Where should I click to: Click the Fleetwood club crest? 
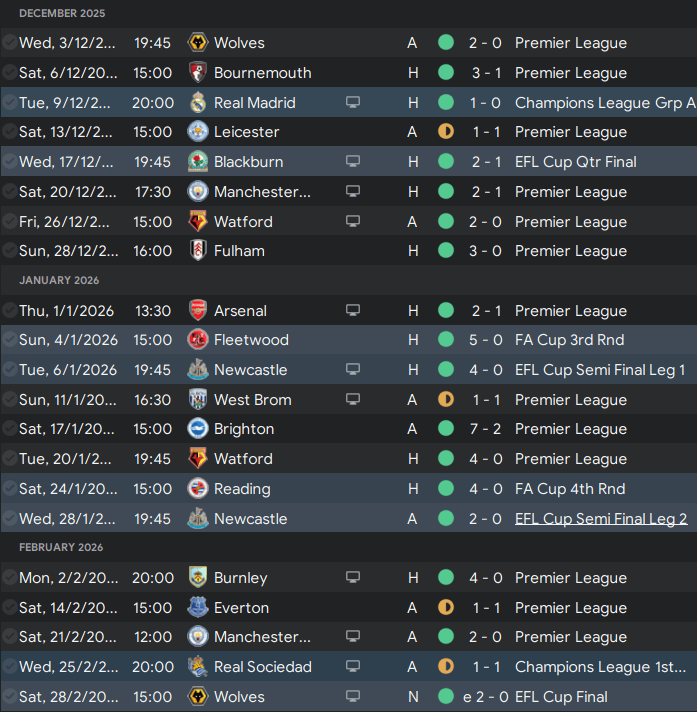click(198, 340)
